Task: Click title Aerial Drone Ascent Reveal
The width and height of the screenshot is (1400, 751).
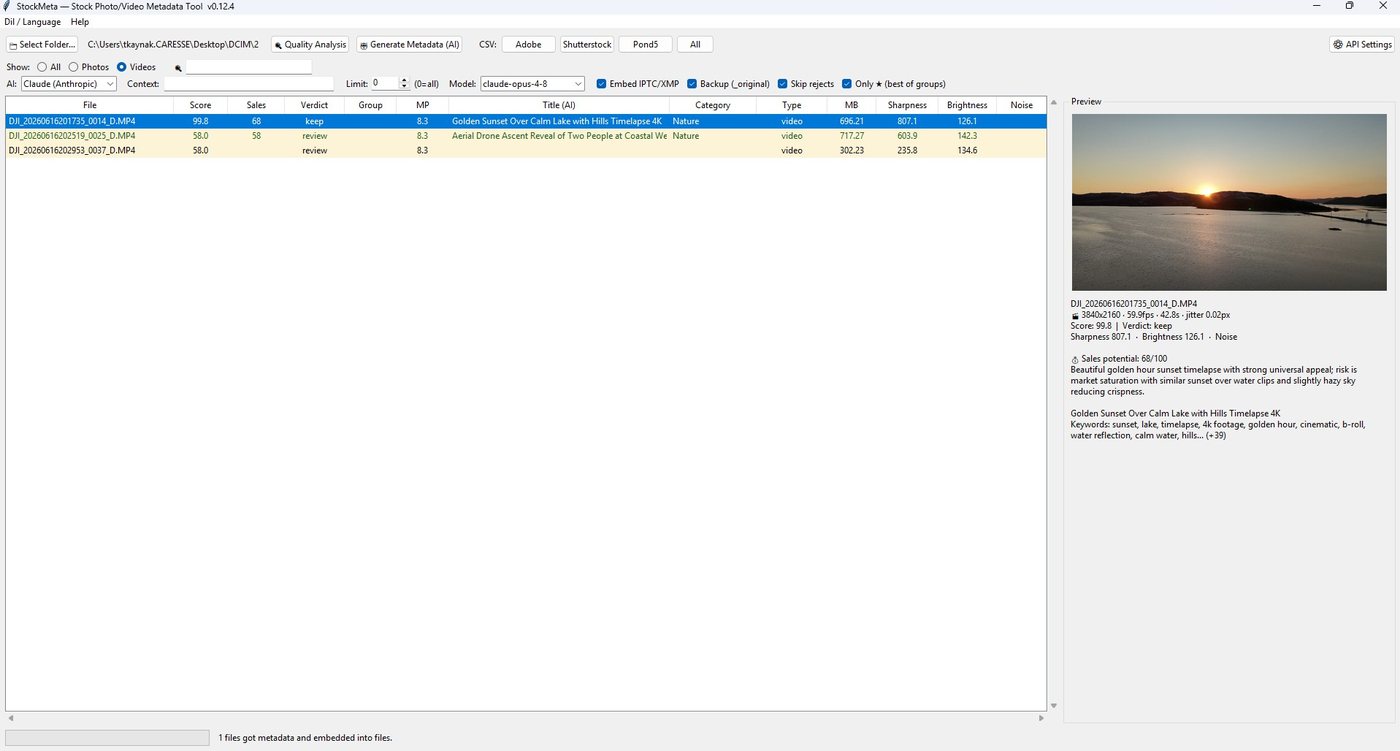Action: click(x=559, y=136)
